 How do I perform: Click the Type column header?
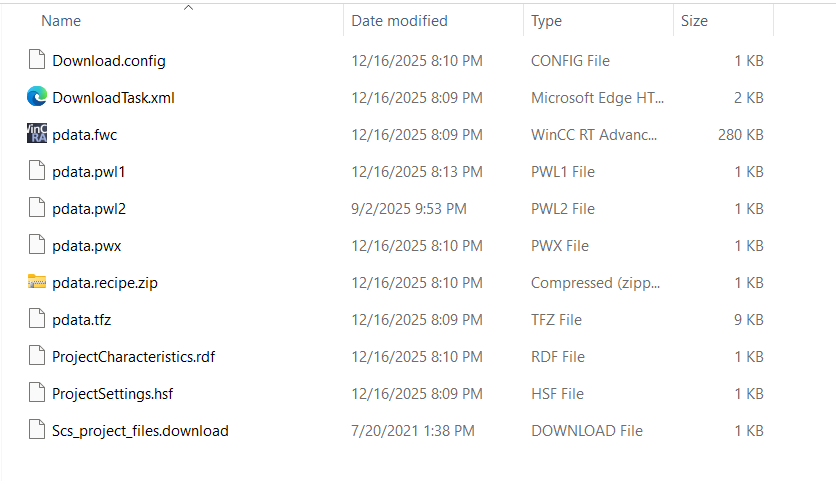pos(546,21)
